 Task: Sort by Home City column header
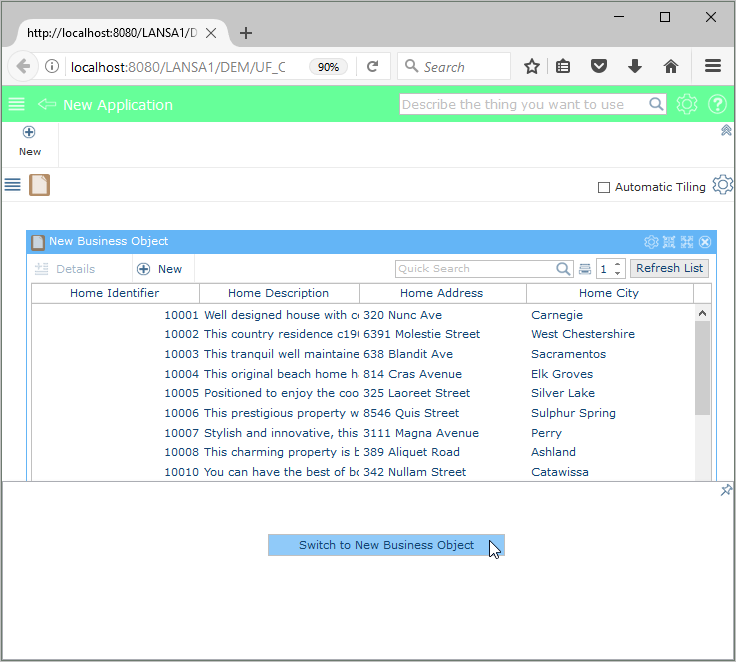[609, 293]
